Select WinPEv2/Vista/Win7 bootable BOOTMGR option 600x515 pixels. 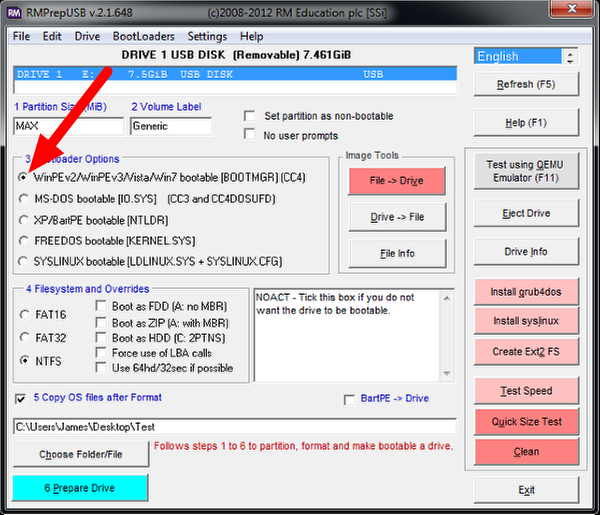pyautogui.click(x=24, y=177)
